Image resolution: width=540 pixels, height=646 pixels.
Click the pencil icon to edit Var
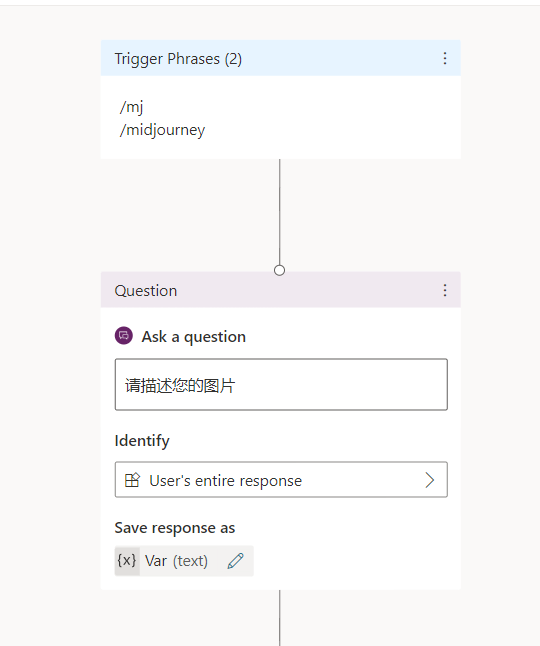(x=236, y=561)
